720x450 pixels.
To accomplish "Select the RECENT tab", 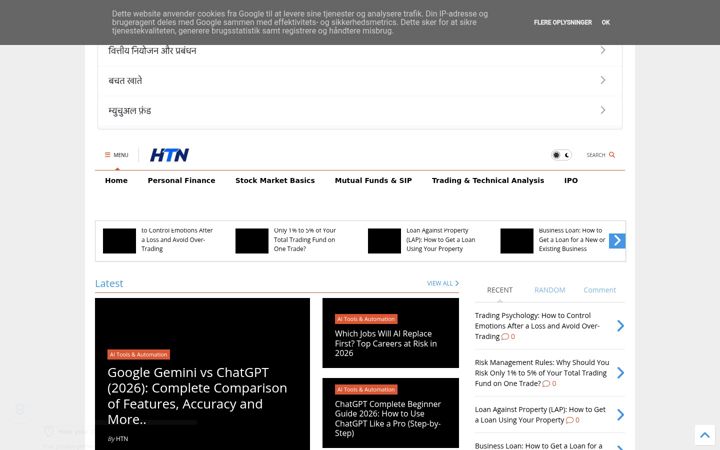I will (500, 290).
